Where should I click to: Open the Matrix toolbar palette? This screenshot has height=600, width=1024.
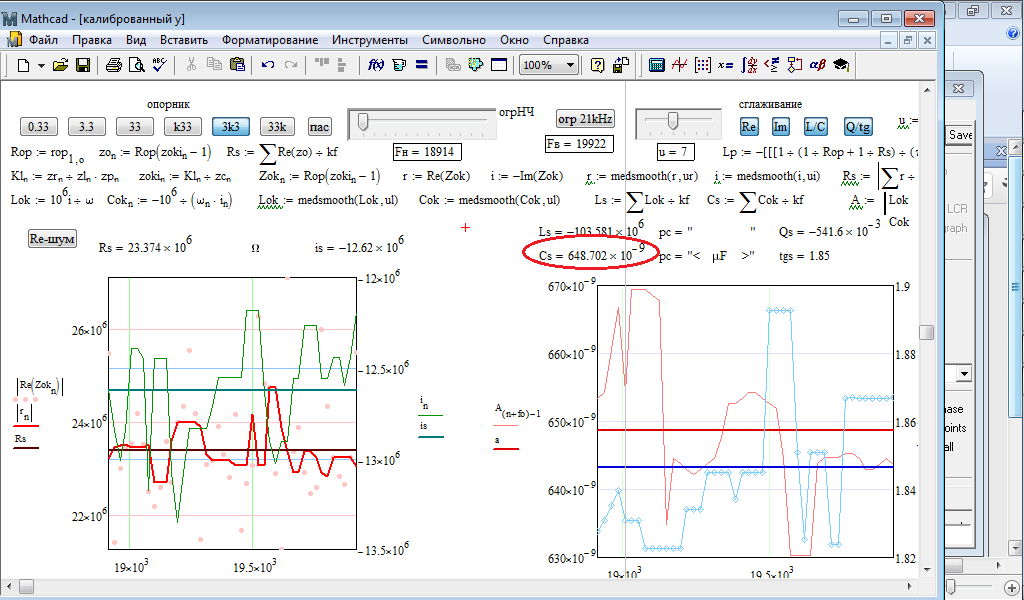point(702,65)
